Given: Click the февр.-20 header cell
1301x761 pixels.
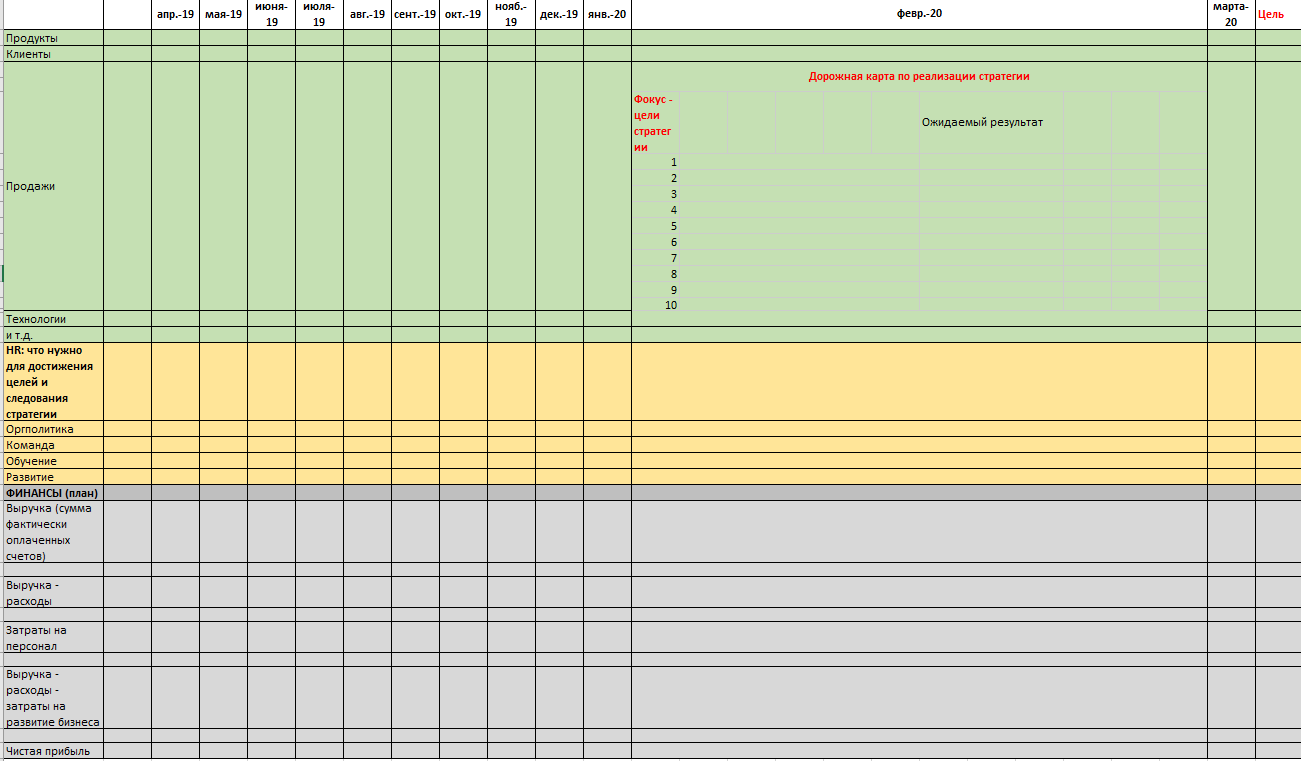Looking at the screenshot, I should tap(919, 15).
